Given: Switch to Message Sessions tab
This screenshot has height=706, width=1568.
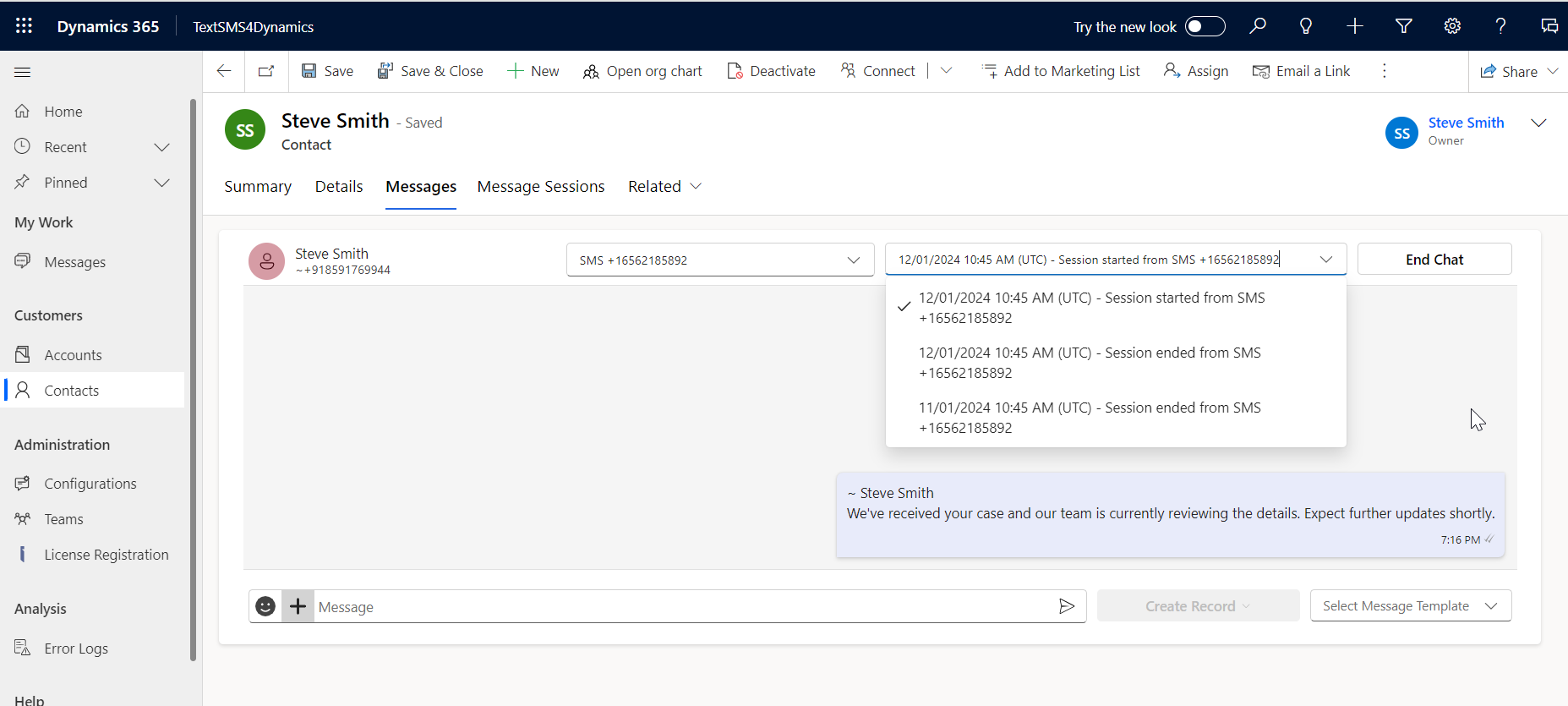Looking at the screenshot, I should (x=541, y=187).
